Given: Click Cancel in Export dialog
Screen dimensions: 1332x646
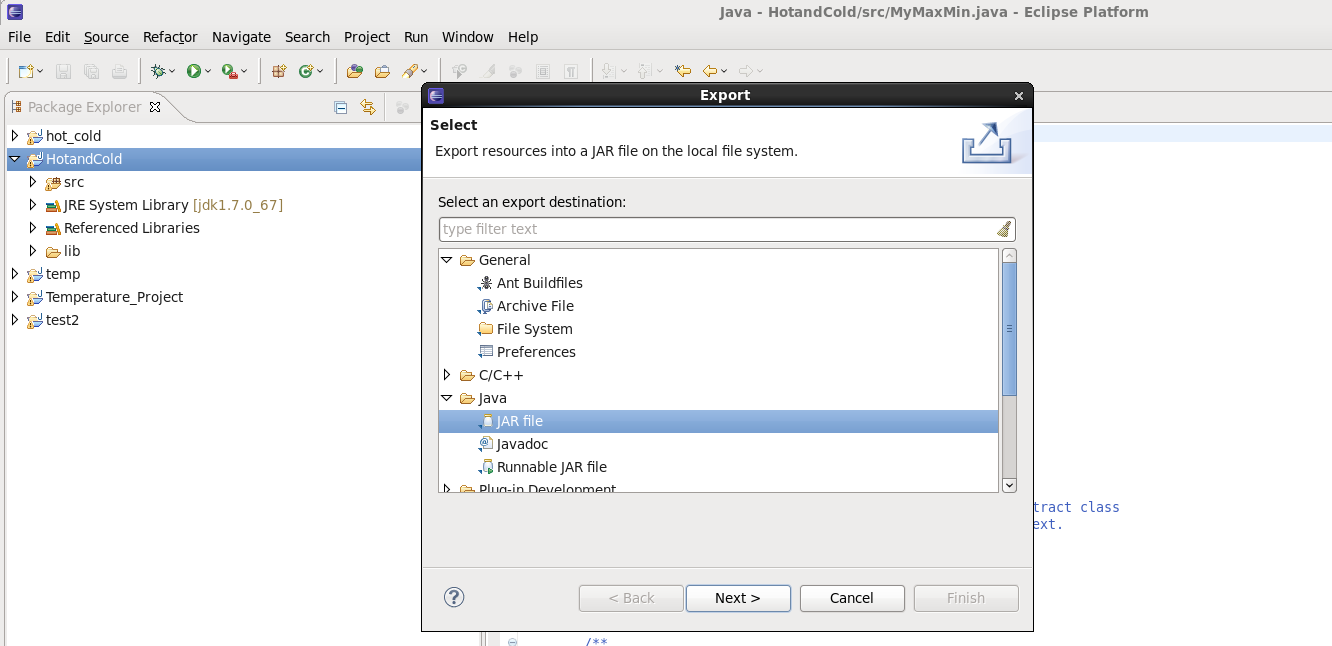Looking at the screenshot, I should [852, 598].
